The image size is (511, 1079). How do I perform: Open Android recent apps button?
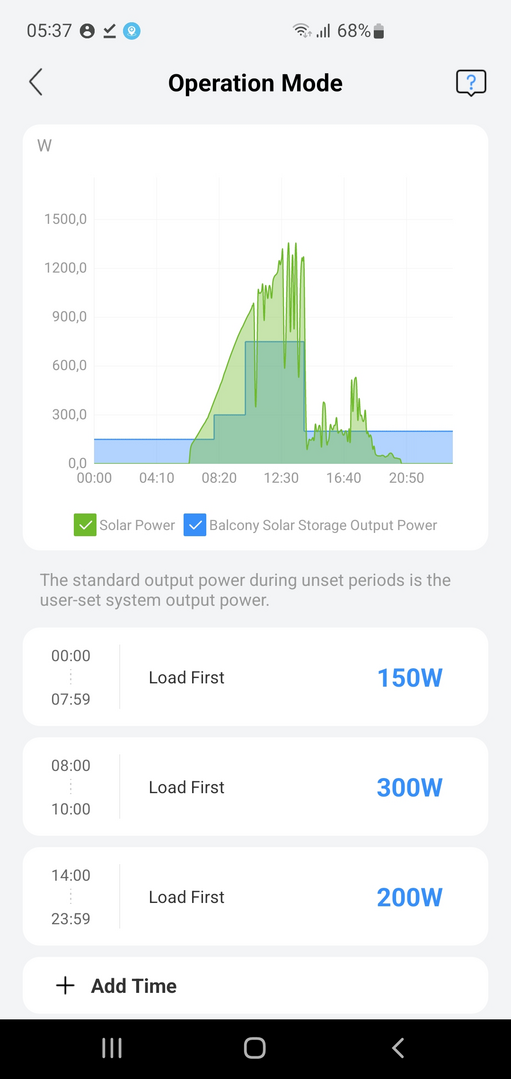[111, 1047]
